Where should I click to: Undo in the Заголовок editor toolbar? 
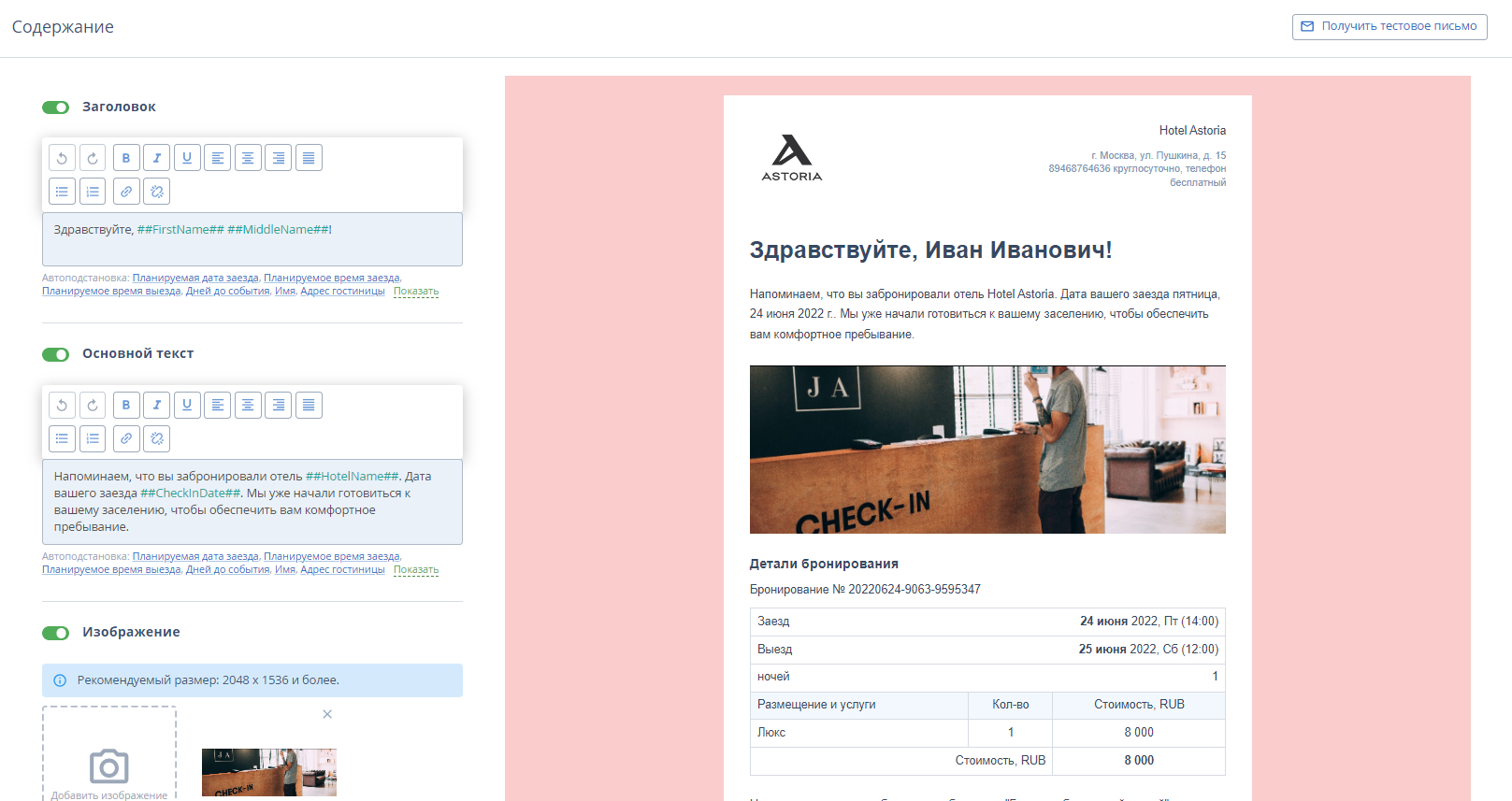pyautogui.click(x=62, y=158)
